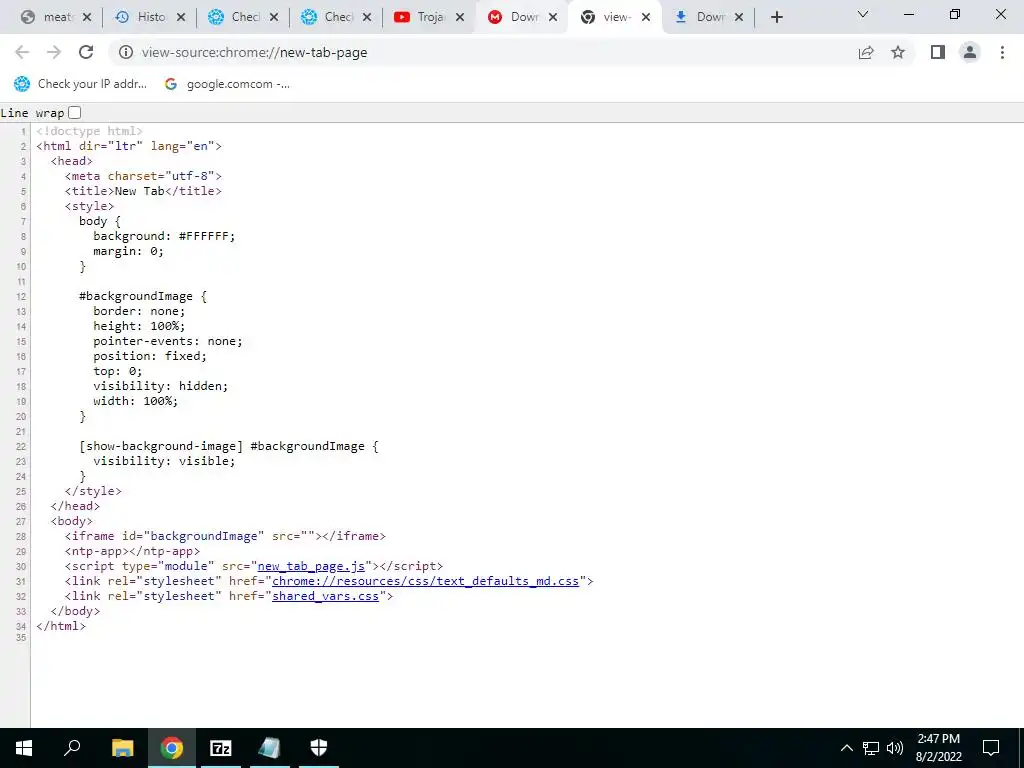Open the clock and date flyout
Image resolution: width=1024 pixels, height=768 pixels.
938,748
